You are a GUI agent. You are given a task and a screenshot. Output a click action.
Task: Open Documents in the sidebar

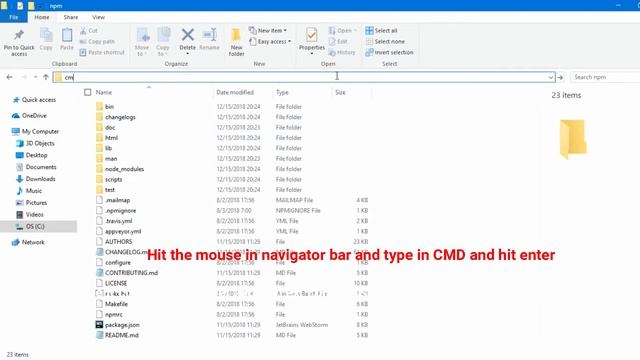(36, 167)
